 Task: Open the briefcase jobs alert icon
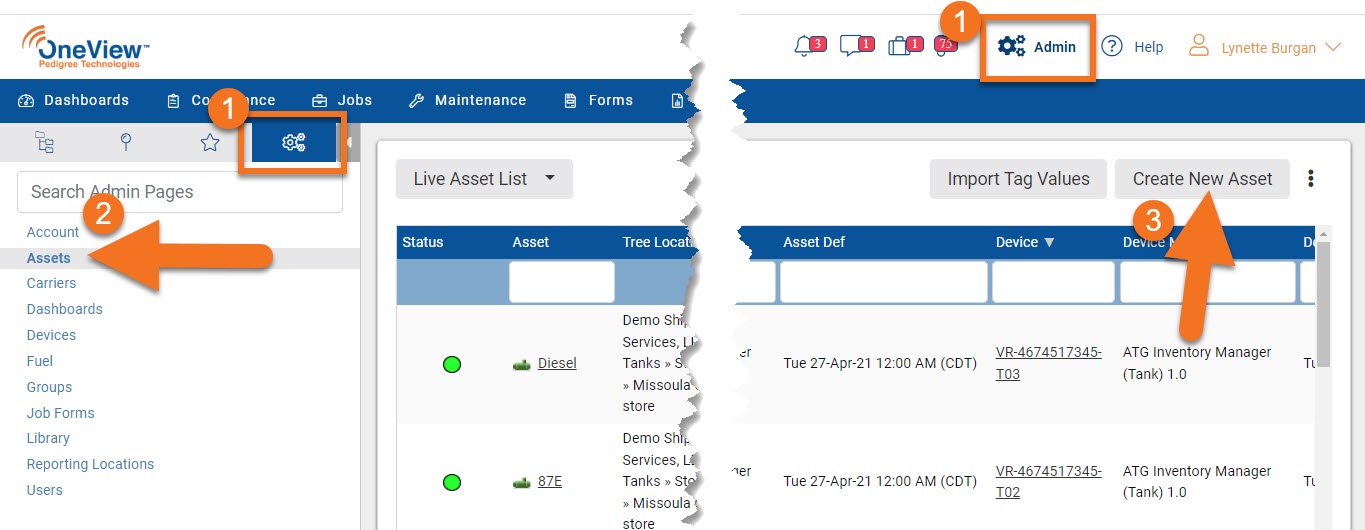point(898,47)
